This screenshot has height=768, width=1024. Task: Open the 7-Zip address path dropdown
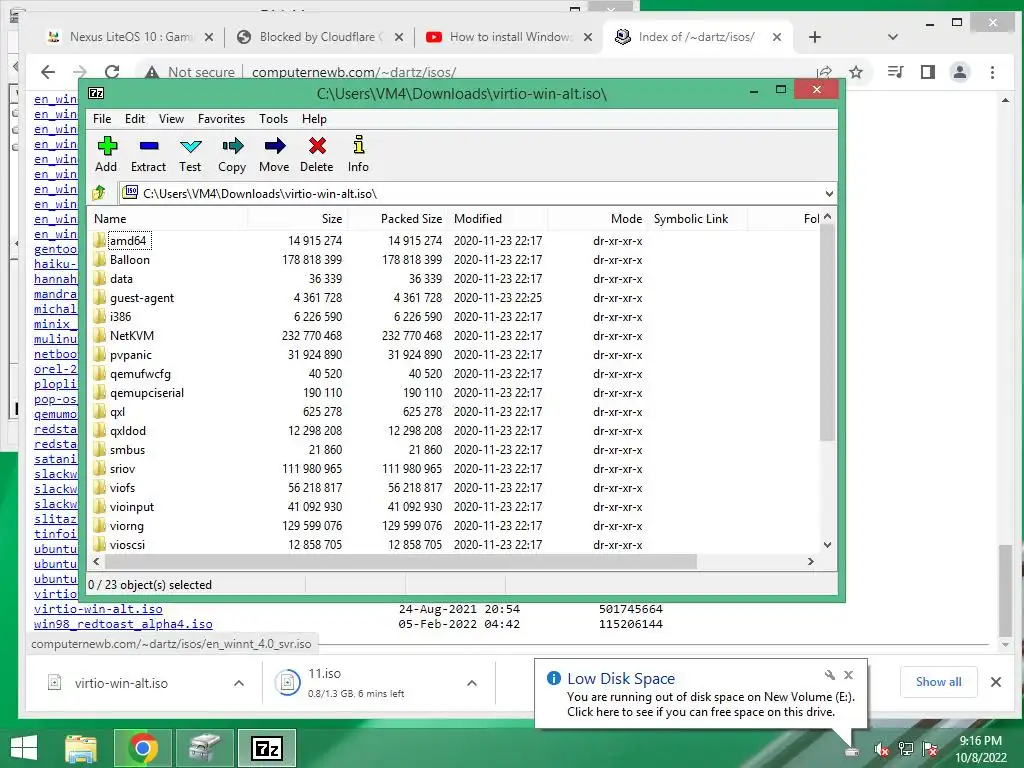coord(829,194)
